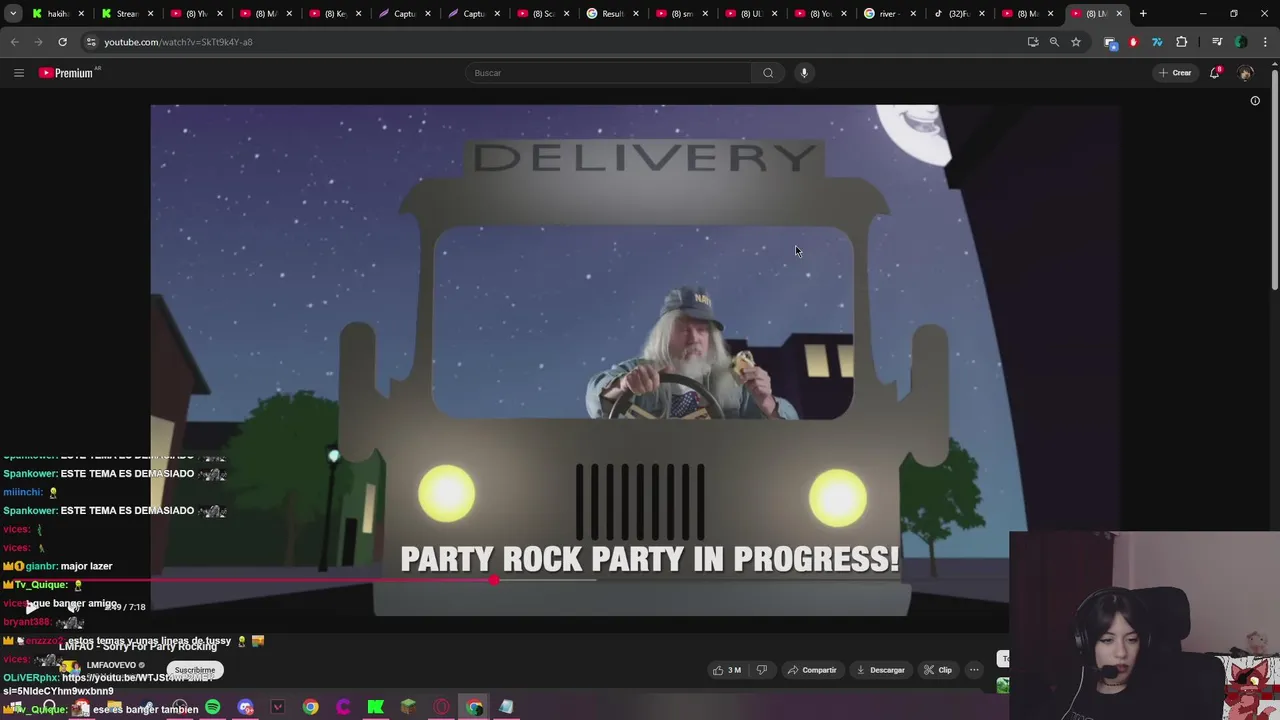The height and width of the screenshot is (720, 1280).
Task: Open the tab search dropdown arrow
Action: [x=13, y=14]
